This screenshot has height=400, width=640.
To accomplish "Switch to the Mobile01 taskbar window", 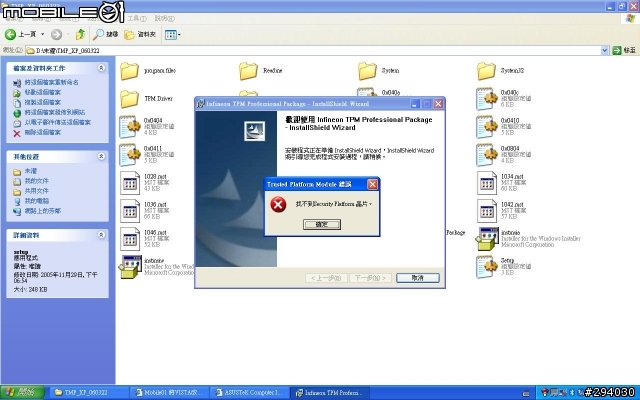I will point(169,393).
